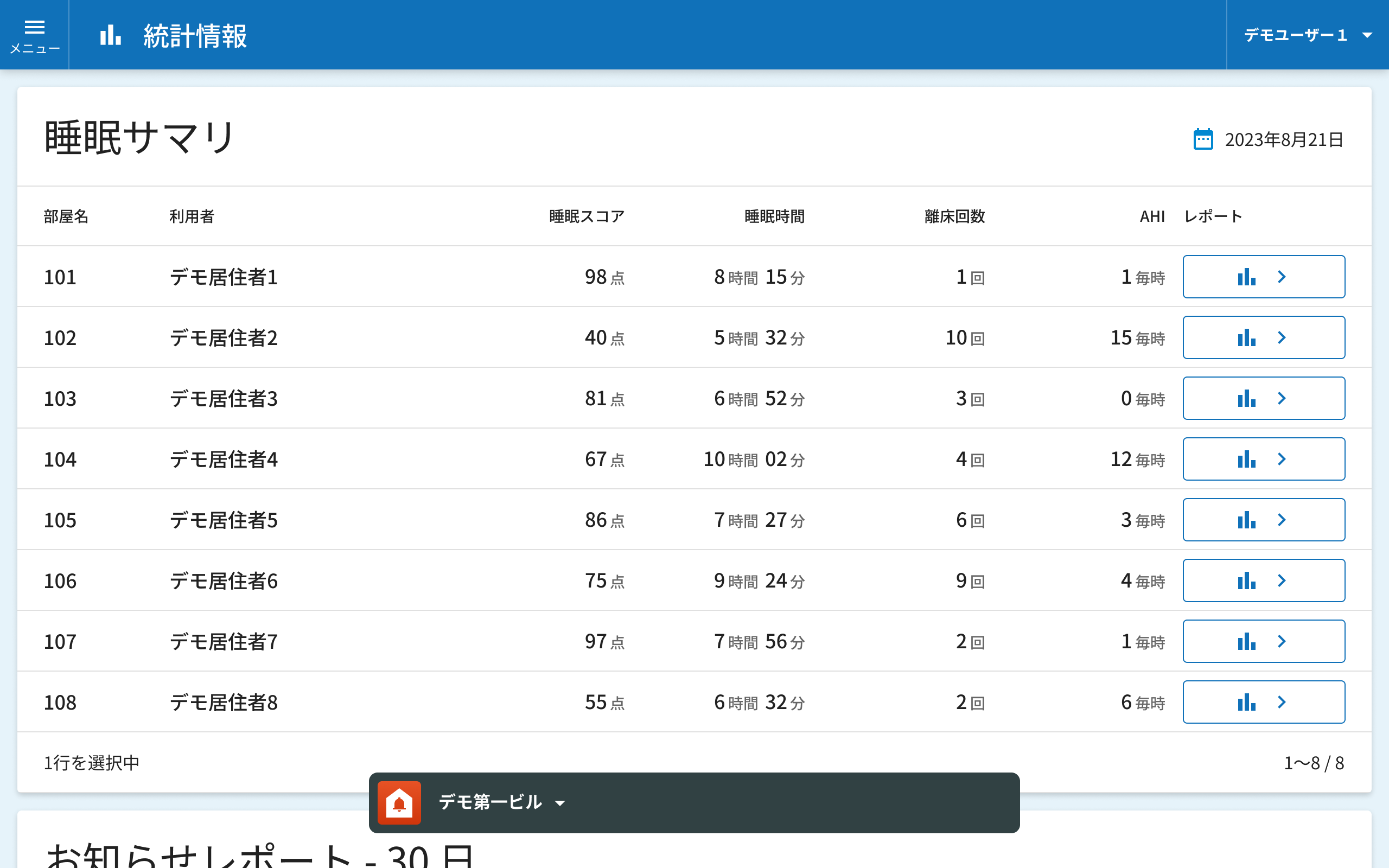Open the calendar date picker icon
Screen dimensions: 1389x868
pos(1203,139)
